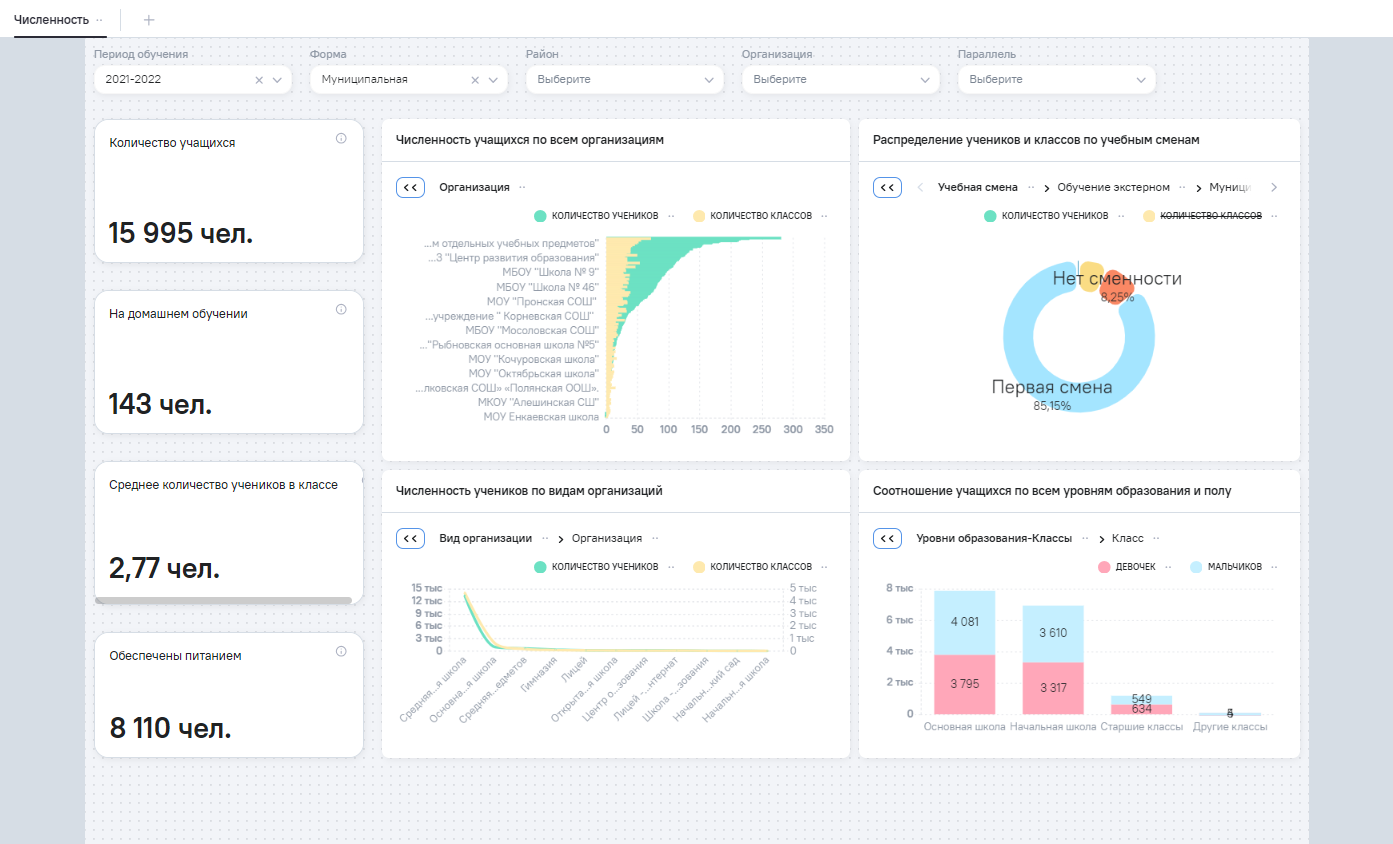Click back button in Численность учащихся по всем организациям
The image size is (1393, 844).
coord(411,187)
